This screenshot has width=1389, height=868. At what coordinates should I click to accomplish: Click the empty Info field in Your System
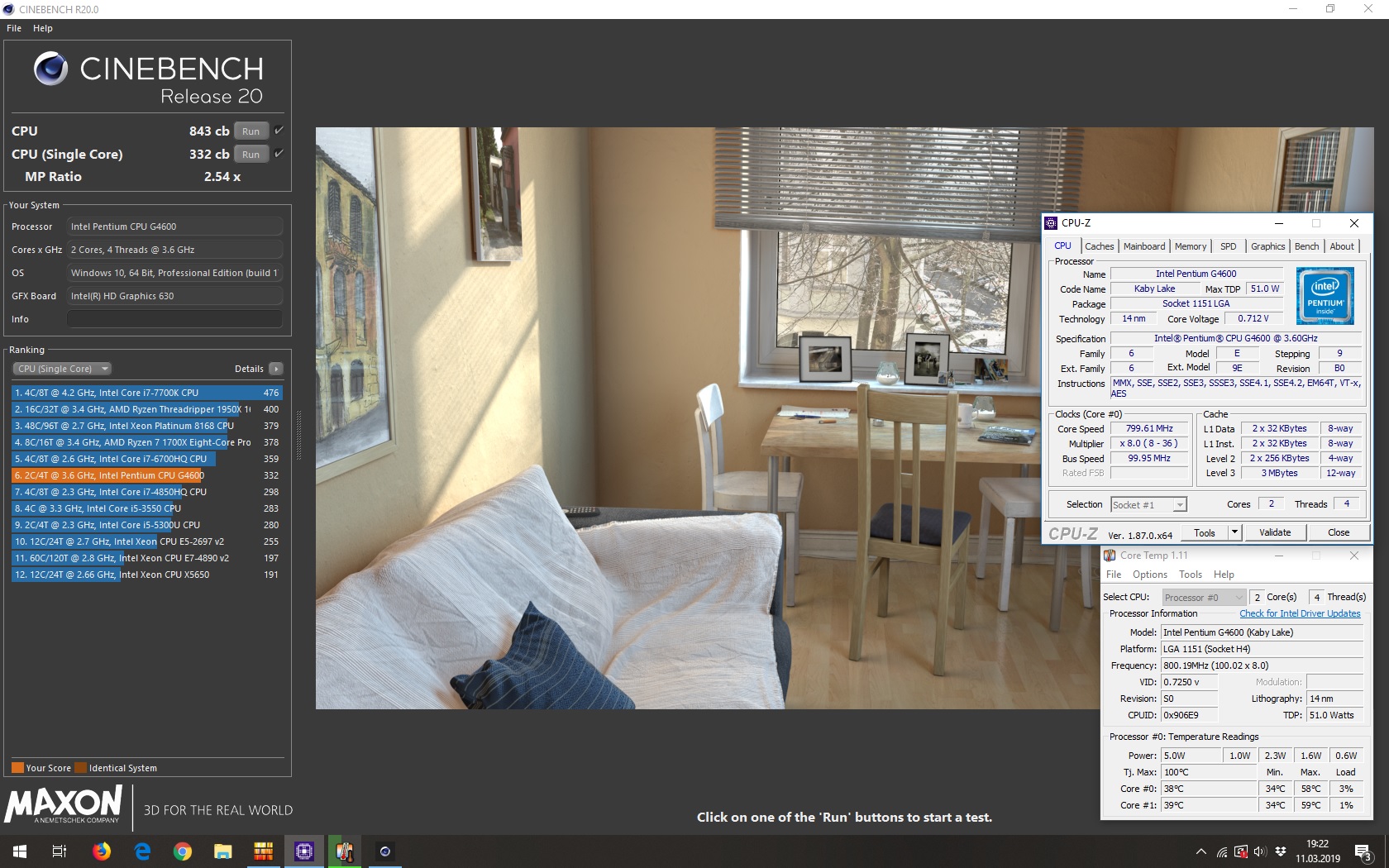click(x=174, y=319)
